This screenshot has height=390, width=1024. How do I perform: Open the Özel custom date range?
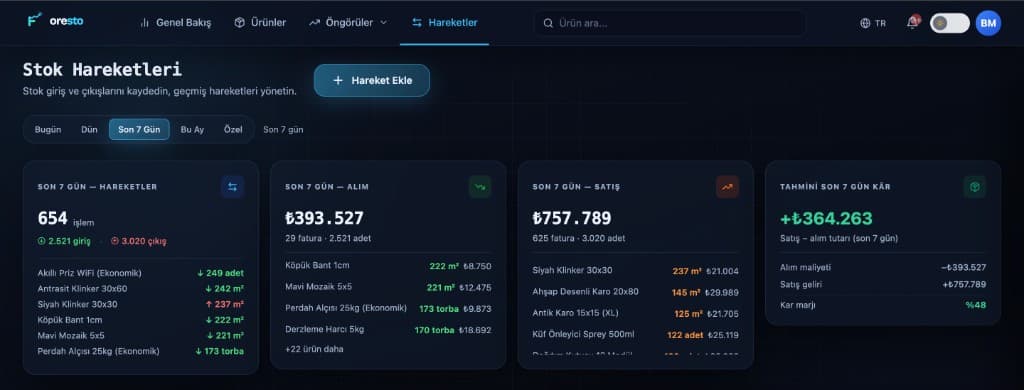coord(233,129)
